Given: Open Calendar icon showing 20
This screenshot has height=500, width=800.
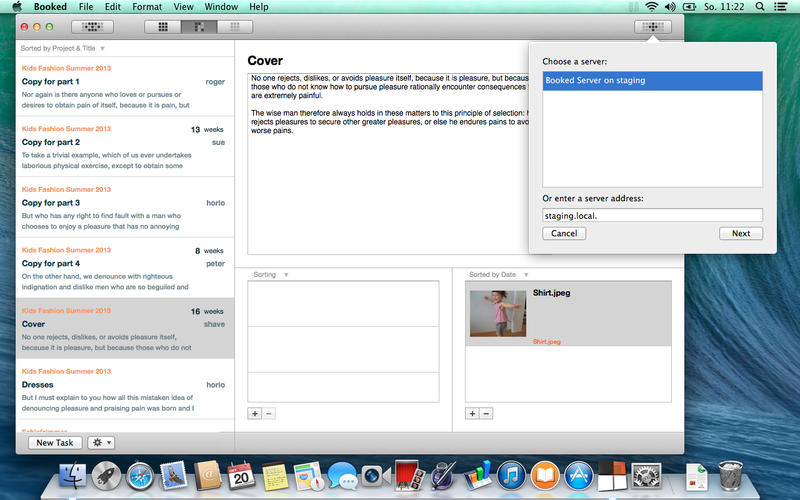Looking at the screenshot, I should click(x=241, y=477).
